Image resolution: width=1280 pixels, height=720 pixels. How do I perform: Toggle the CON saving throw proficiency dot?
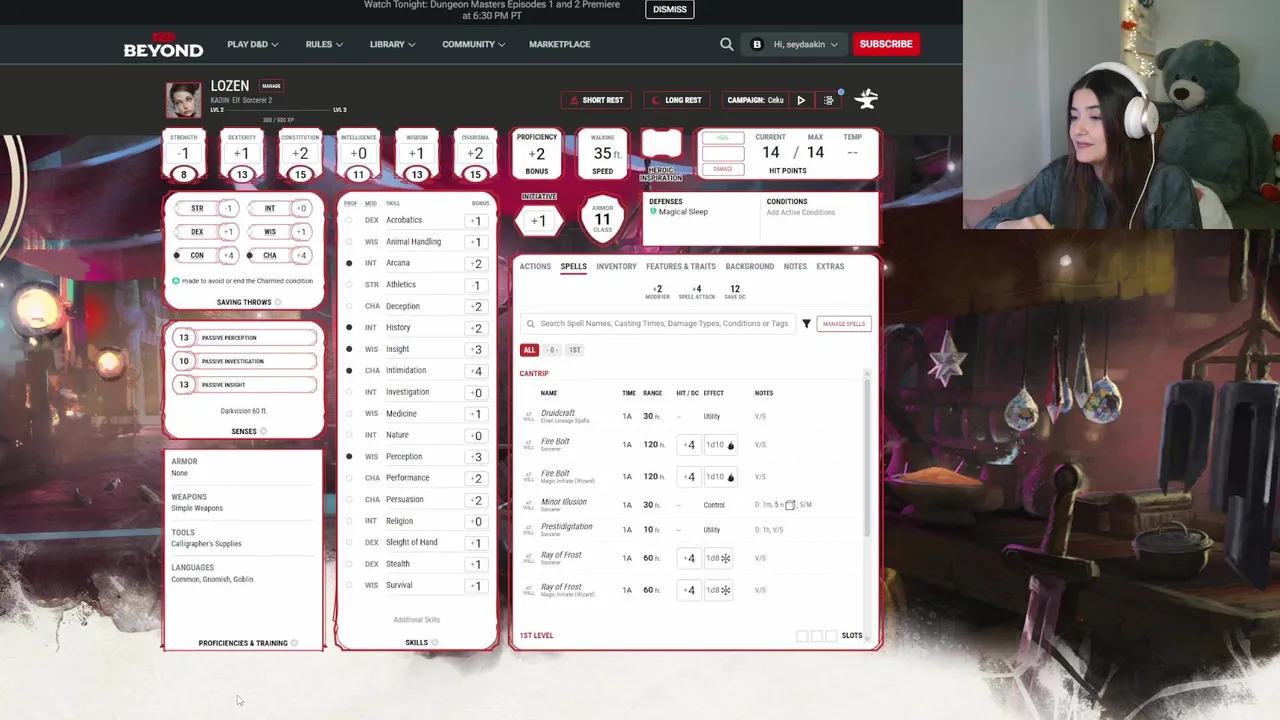pos(177,255)
